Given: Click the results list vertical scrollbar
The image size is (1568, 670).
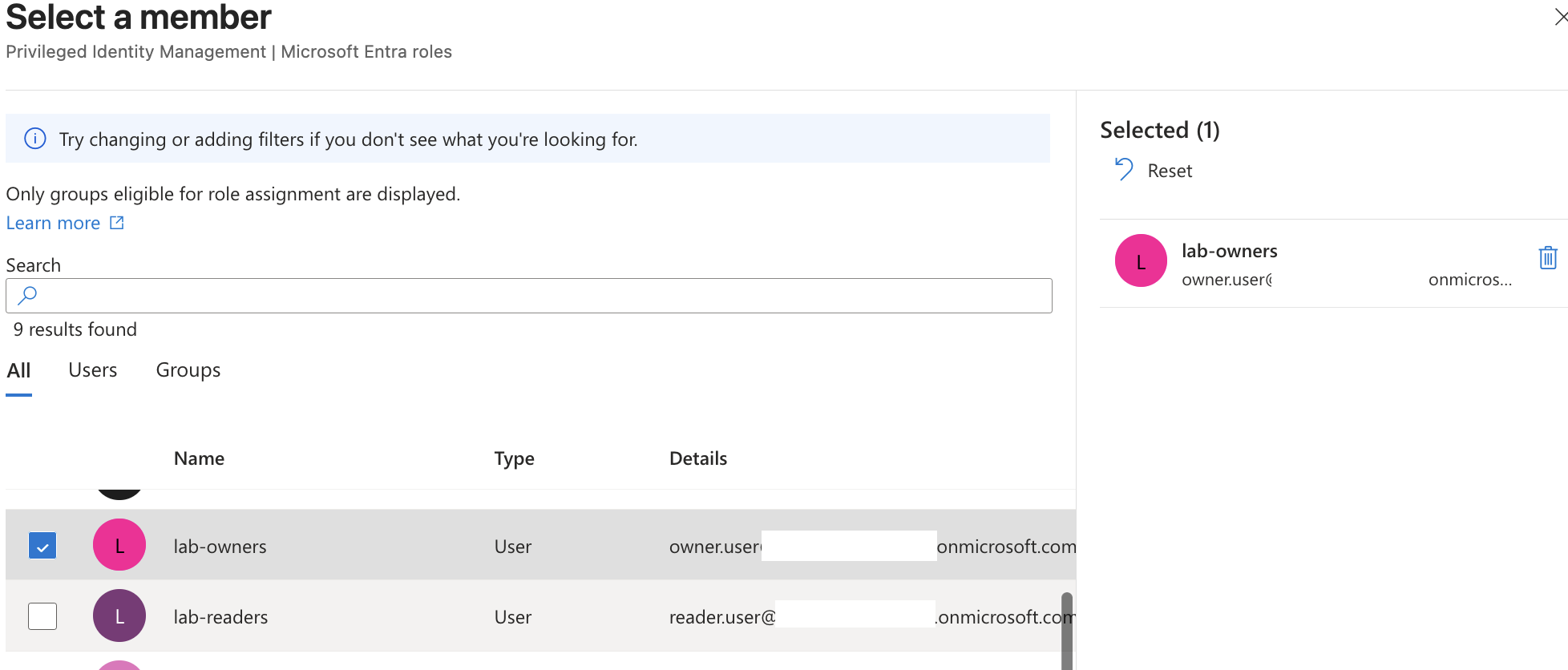Looking at the screenshot, I should 1067,631.
